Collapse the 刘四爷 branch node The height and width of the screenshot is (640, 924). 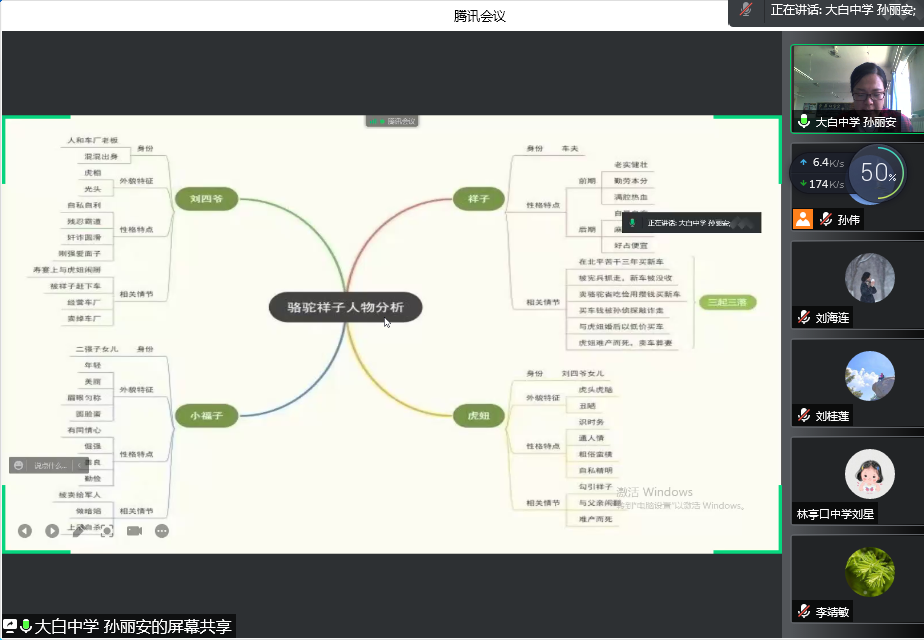(207, 199)
